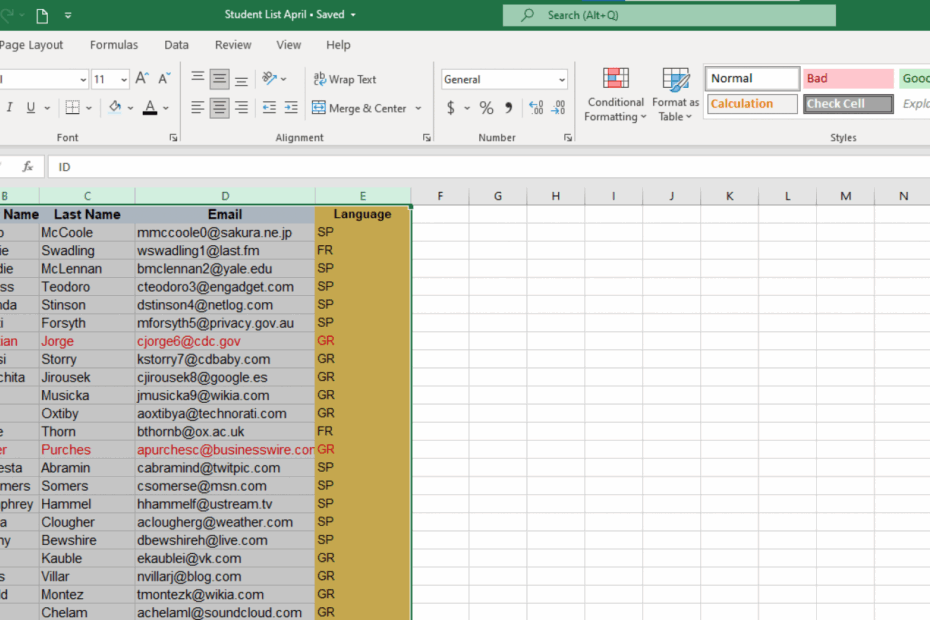Toggle Wrap Text

click(x=345, y=79)
